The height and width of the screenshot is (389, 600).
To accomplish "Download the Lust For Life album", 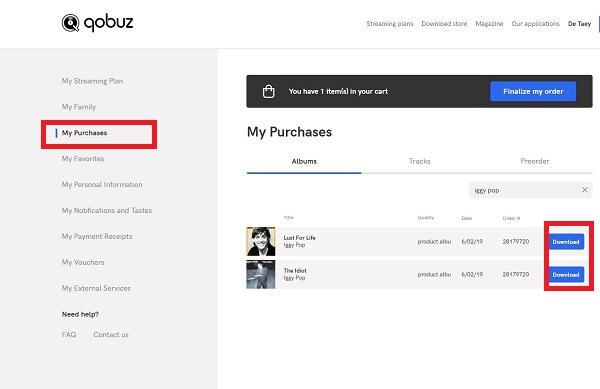I will pos(566,242).
